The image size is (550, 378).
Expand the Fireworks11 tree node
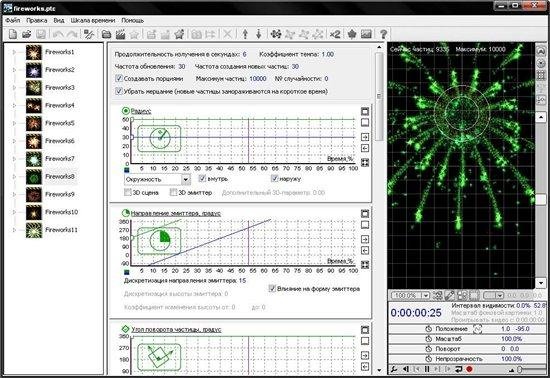[14, 230]
